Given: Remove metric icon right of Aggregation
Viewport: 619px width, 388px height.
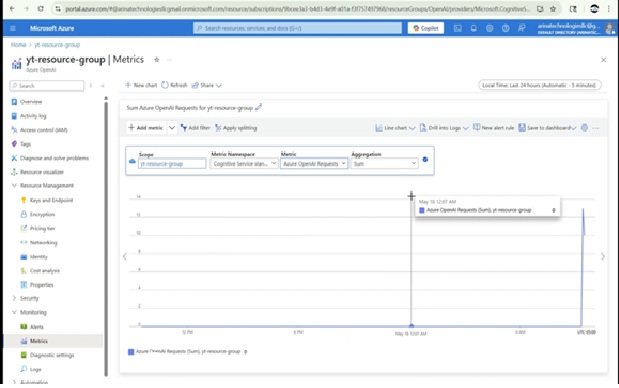Looking at the screenshot, I should click(x=425, y=159).
